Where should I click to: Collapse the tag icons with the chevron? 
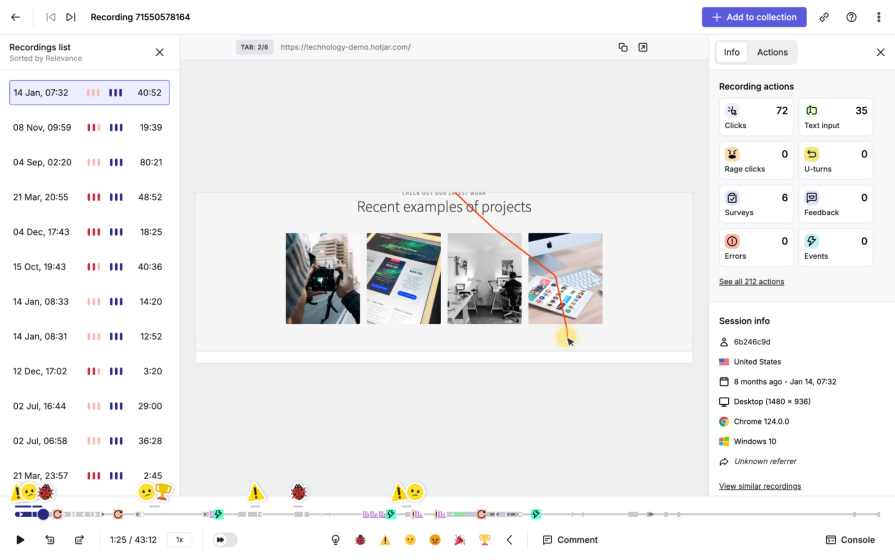(509, 540)
